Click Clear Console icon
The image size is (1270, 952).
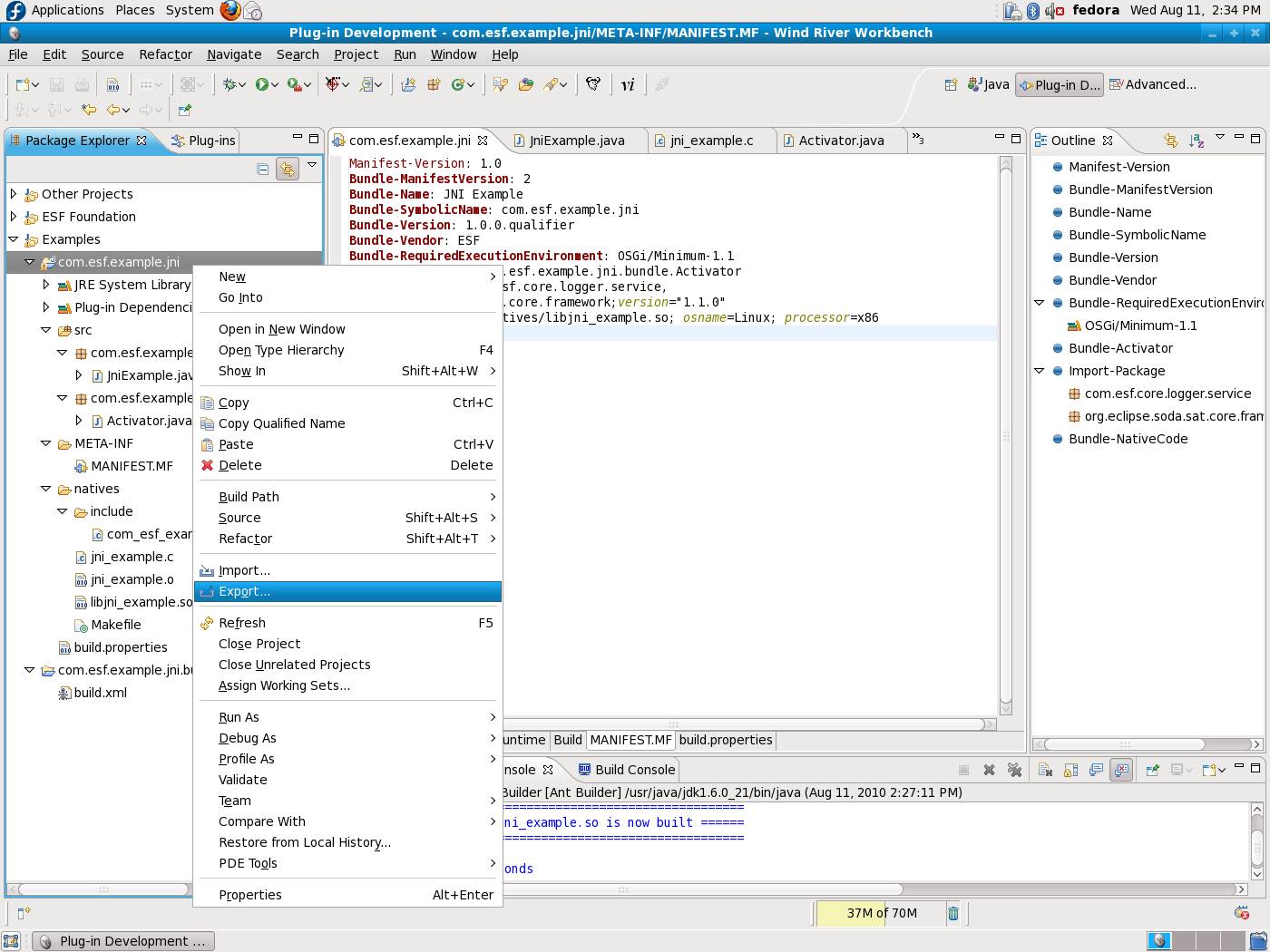coord(1045,770)
